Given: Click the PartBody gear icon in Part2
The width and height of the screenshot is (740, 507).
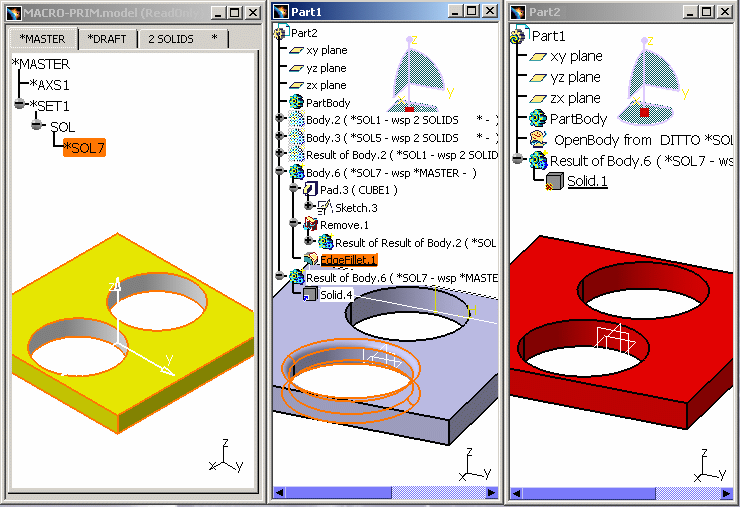Looking at the screenshot, I should 537,119.
